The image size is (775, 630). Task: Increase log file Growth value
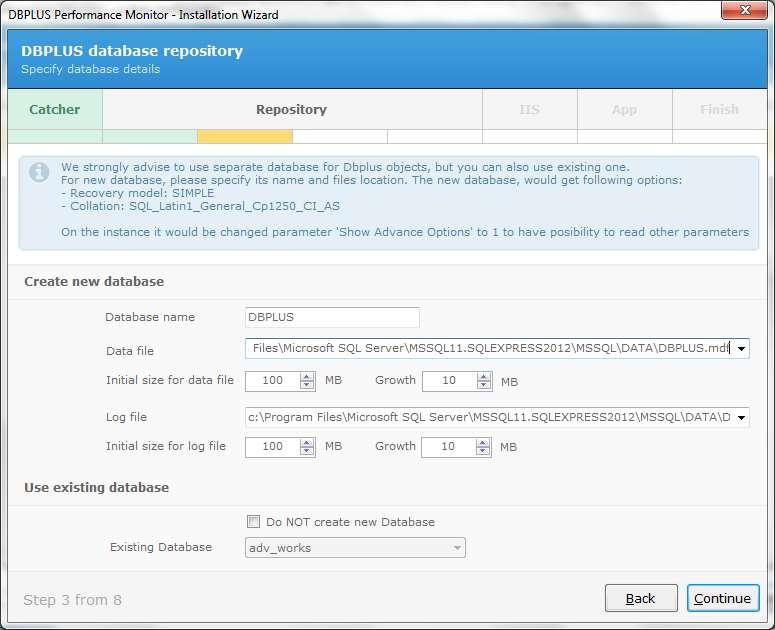(483, 443)
